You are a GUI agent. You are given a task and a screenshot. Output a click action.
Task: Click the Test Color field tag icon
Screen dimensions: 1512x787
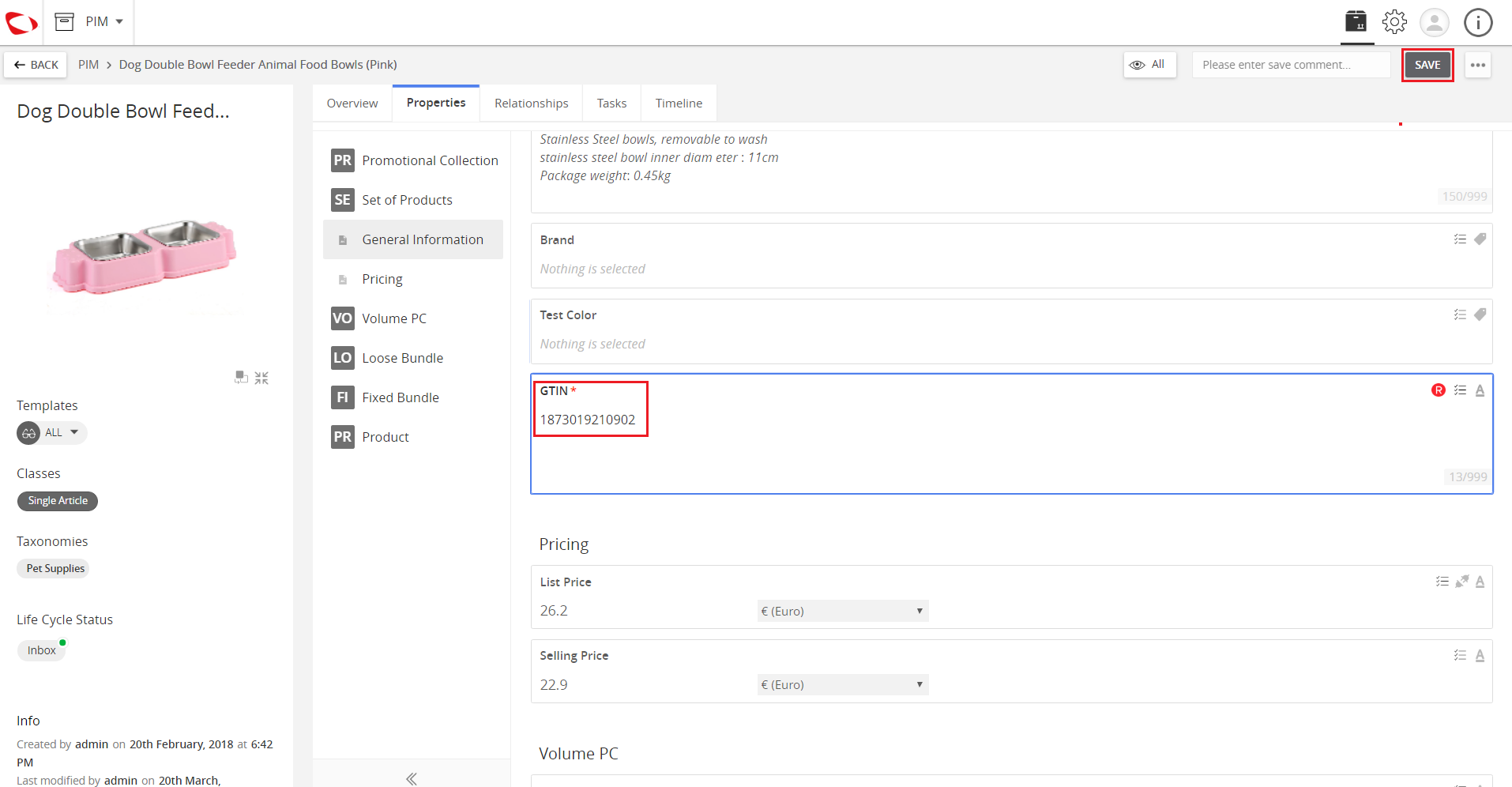[1480, 314]
